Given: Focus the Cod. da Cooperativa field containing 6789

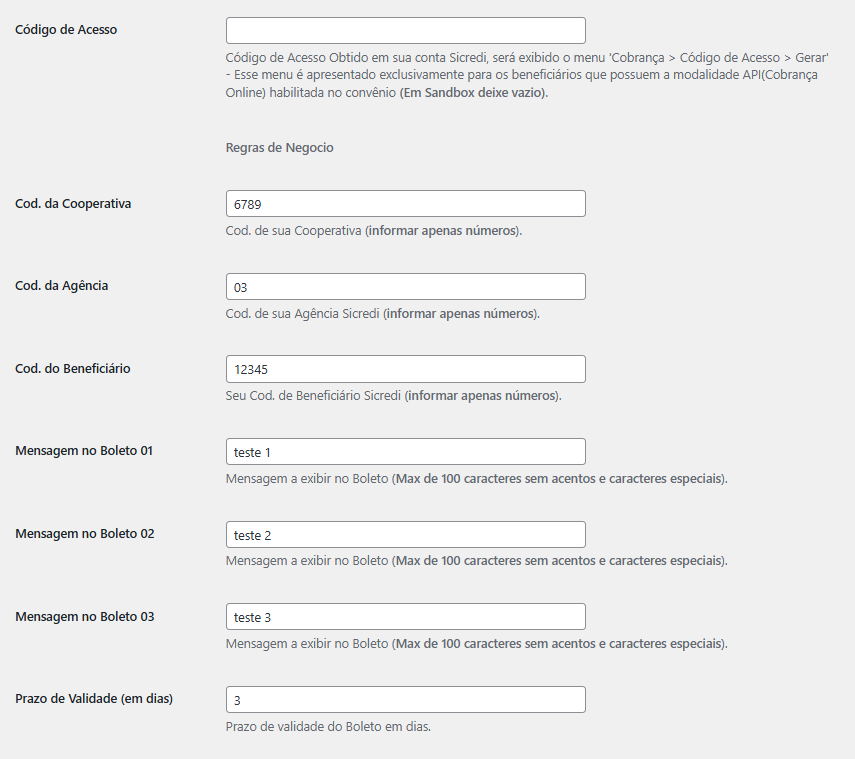Looking at the screenshot, I should [x=405, y=204].
